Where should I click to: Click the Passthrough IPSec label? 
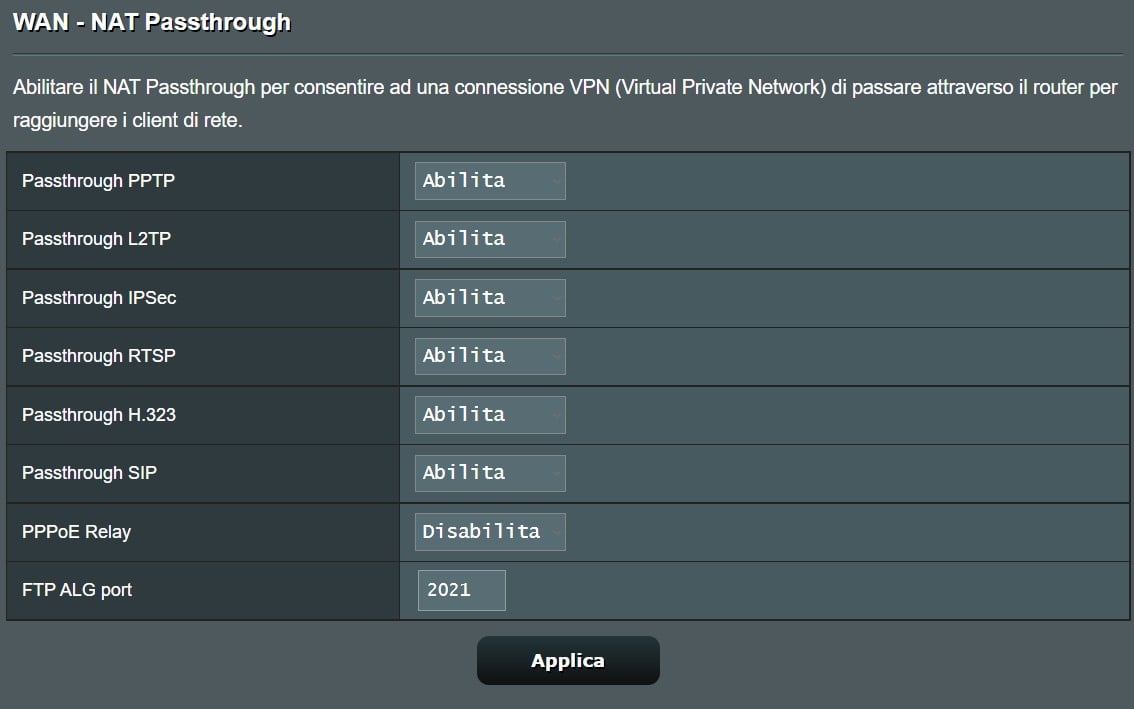[99, 297]
